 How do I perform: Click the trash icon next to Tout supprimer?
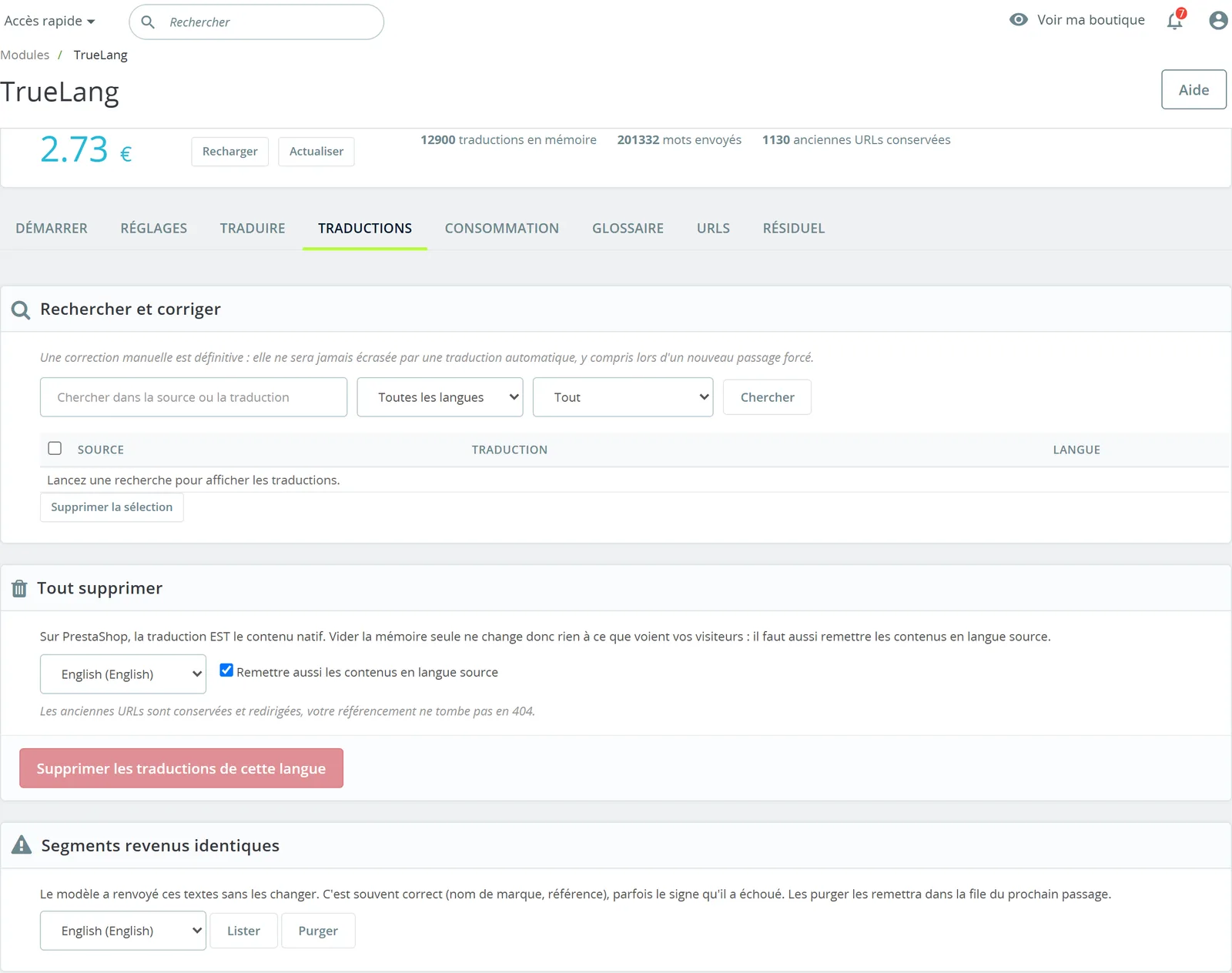[x=19, y=589]
